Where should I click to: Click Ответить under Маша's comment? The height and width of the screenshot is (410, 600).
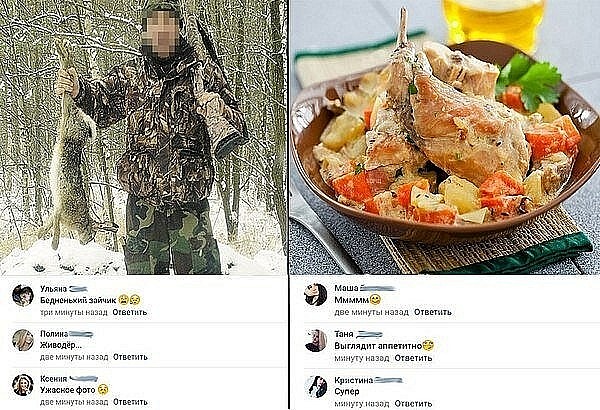[x=433, y=312]
